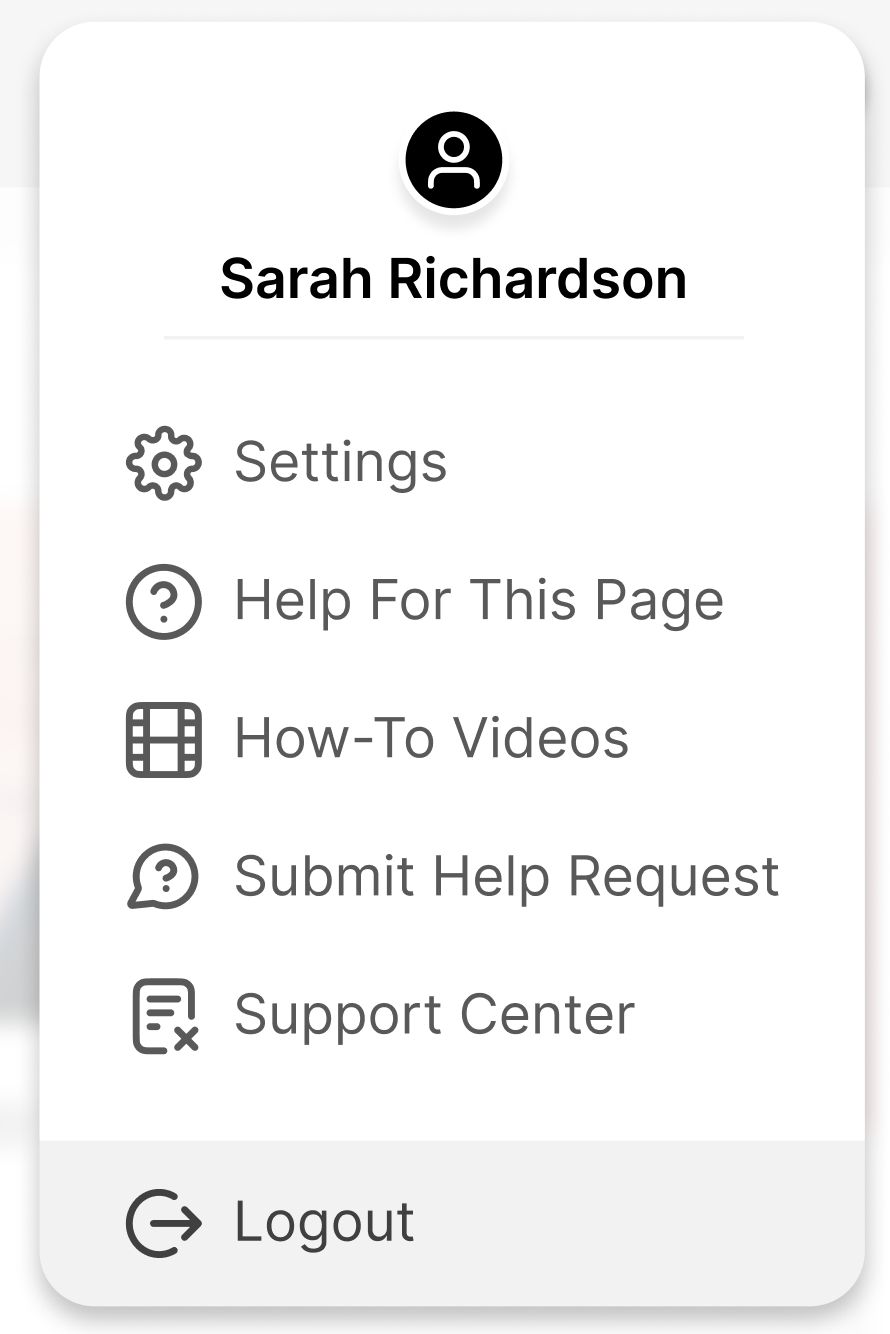
Task: Click the user profile avatar icon
Action: coord(454,160)
